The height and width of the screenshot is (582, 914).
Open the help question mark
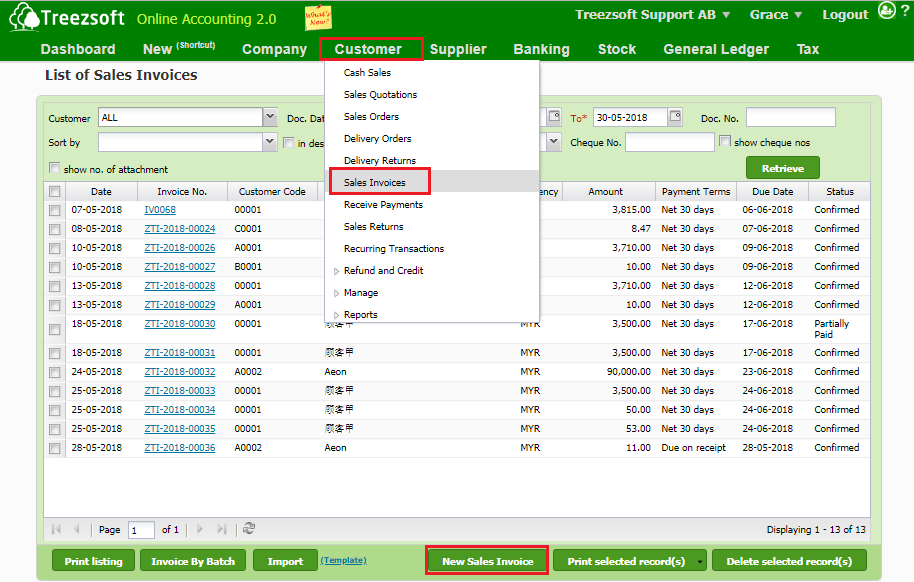pyautogui.click(x=905, y=11)
